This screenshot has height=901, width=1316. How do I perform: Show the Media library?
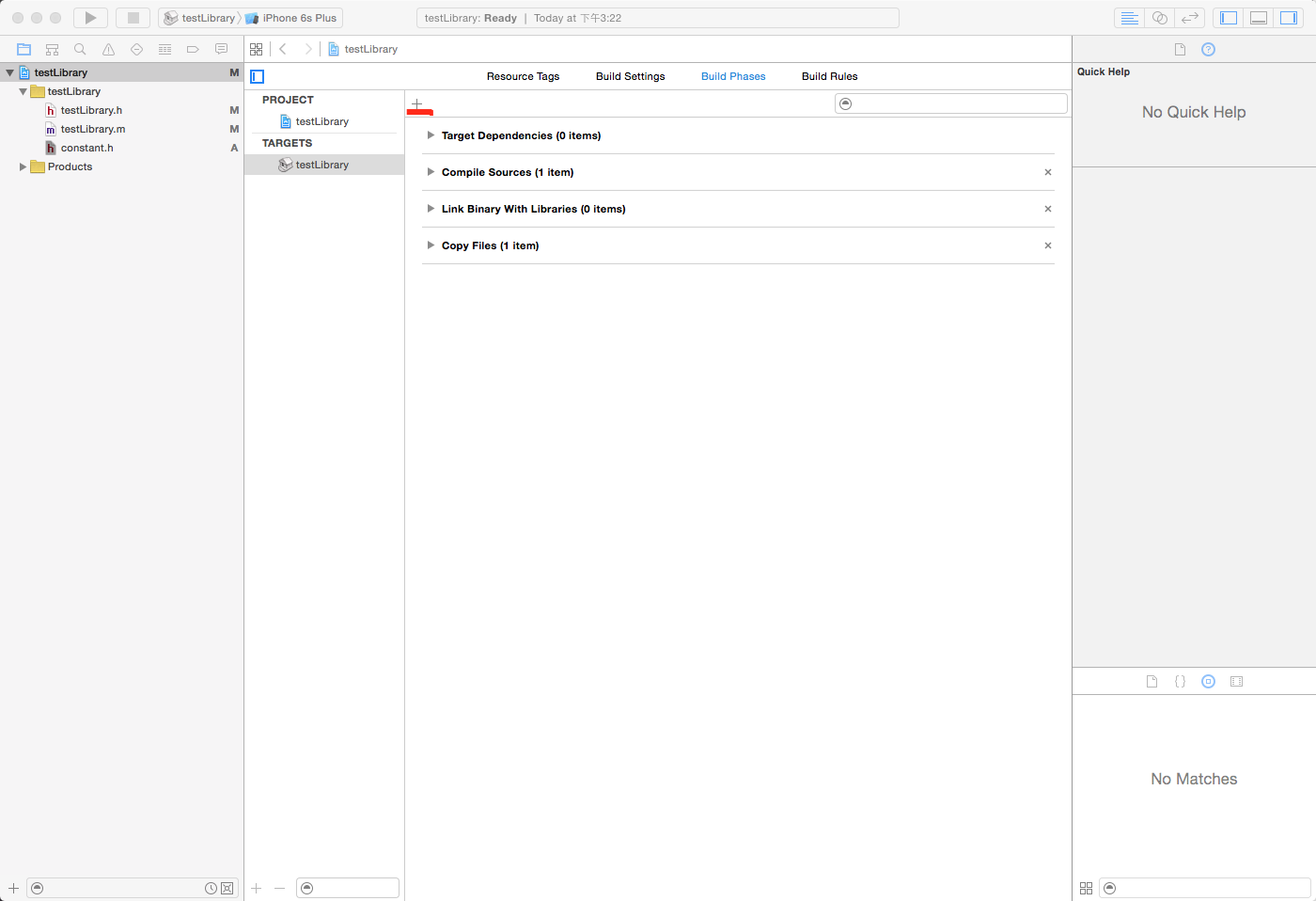pos(1237,681)
